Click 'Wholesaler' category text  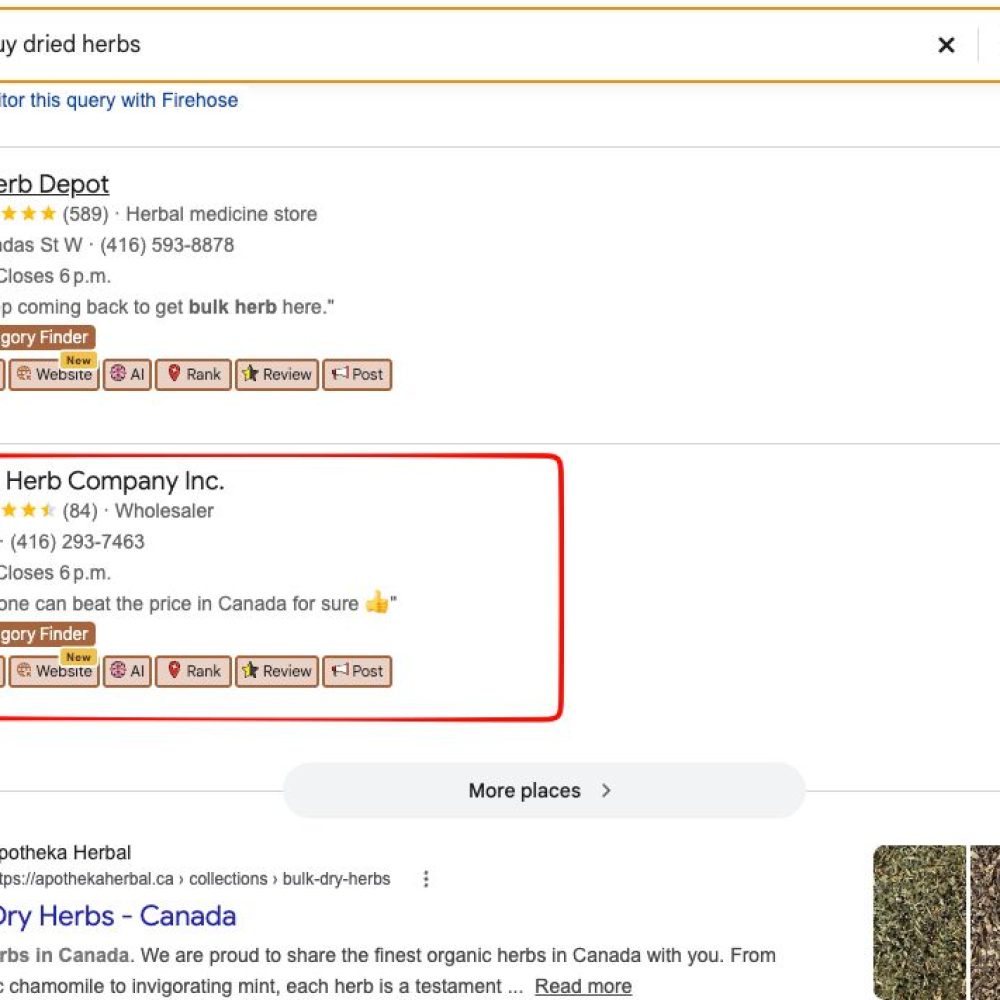(x=164, y=511)
